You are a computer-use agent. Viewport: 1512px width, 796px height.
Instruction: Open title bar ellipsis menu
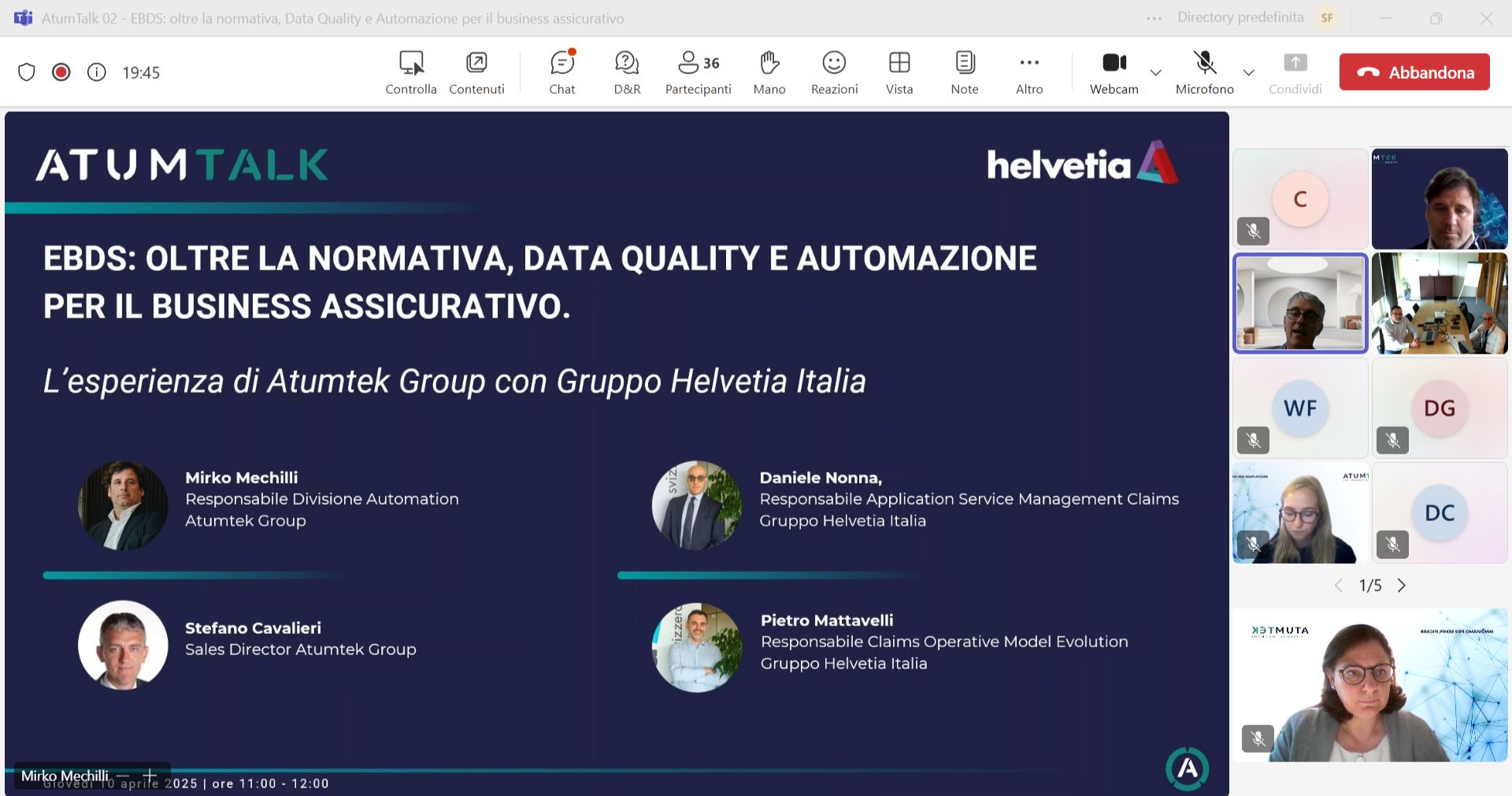point(1154,18)
